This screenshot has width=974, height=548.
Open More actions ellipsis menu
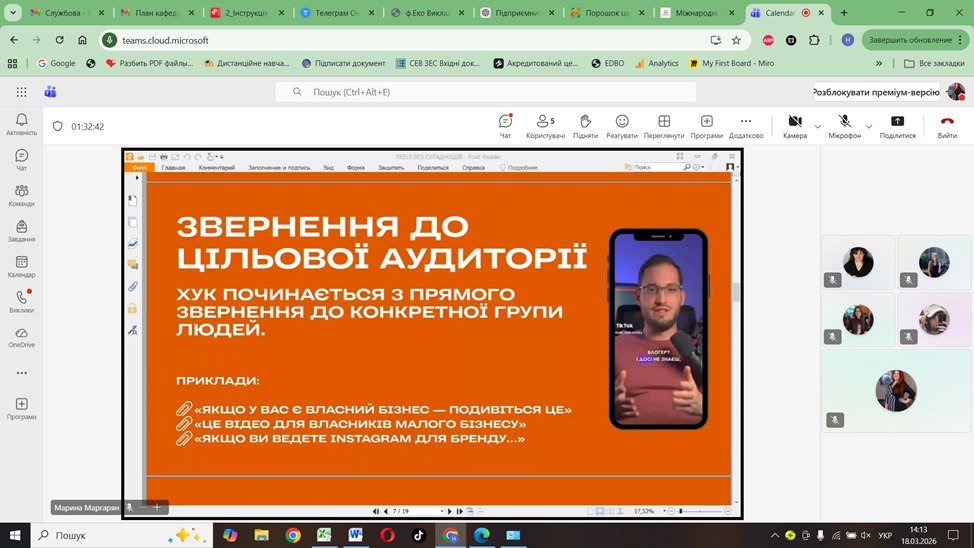coord(746,125)
